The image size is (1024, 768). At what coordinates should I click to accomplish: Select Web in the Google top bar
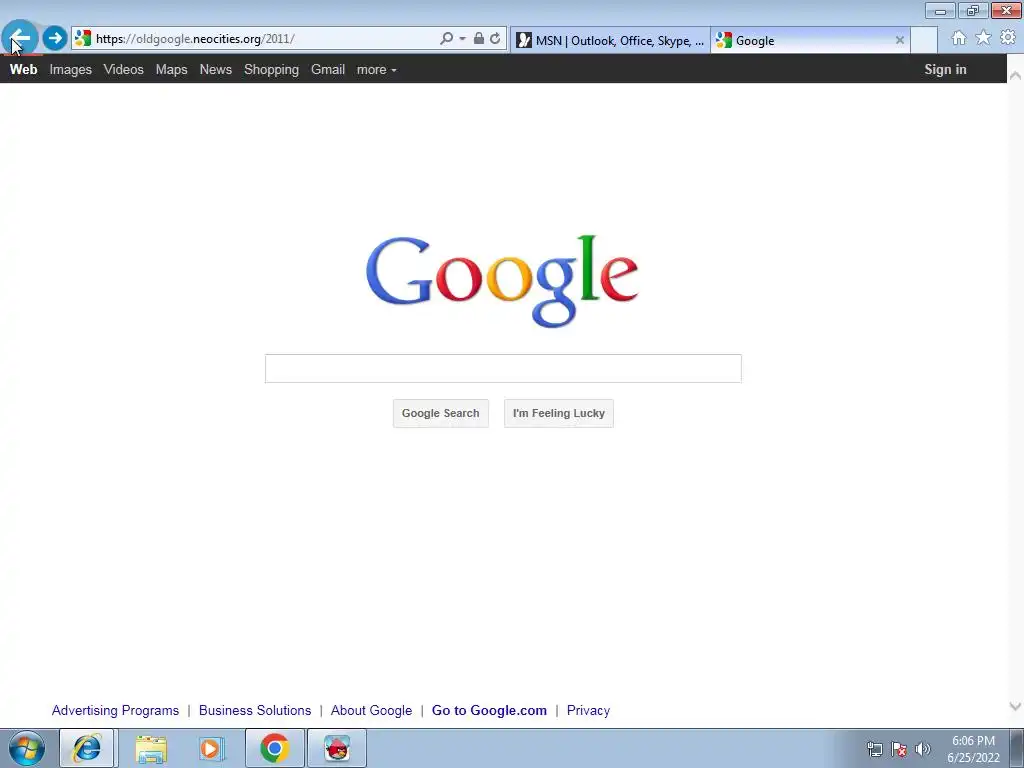(x=24, y=69)
